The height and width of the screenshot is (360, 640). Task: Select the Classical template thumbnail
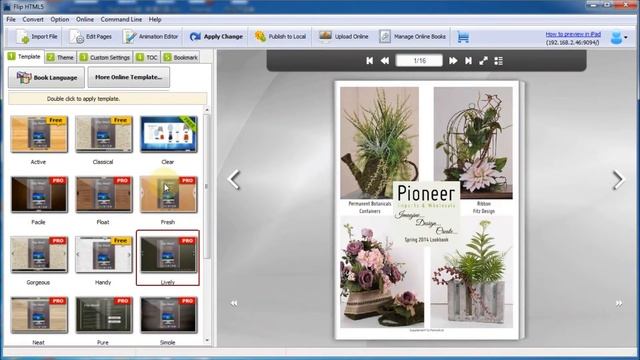point(104,134)
